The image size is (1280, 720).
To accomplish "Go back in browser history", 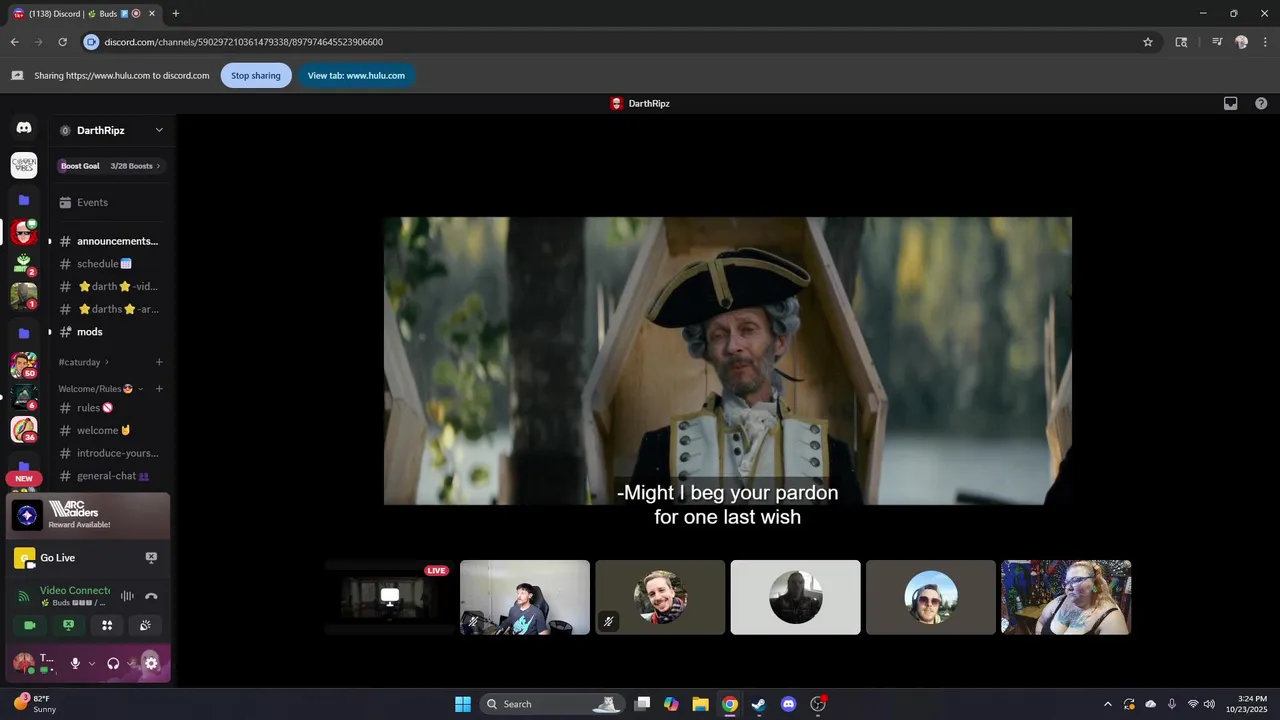I will coord(14,42).
